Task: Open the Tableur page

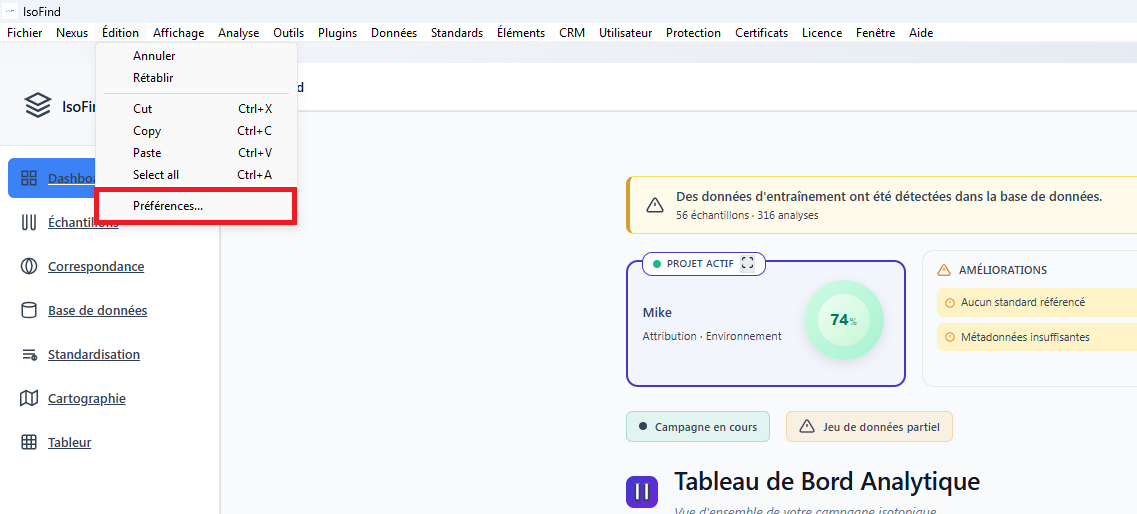Action: 70,442
